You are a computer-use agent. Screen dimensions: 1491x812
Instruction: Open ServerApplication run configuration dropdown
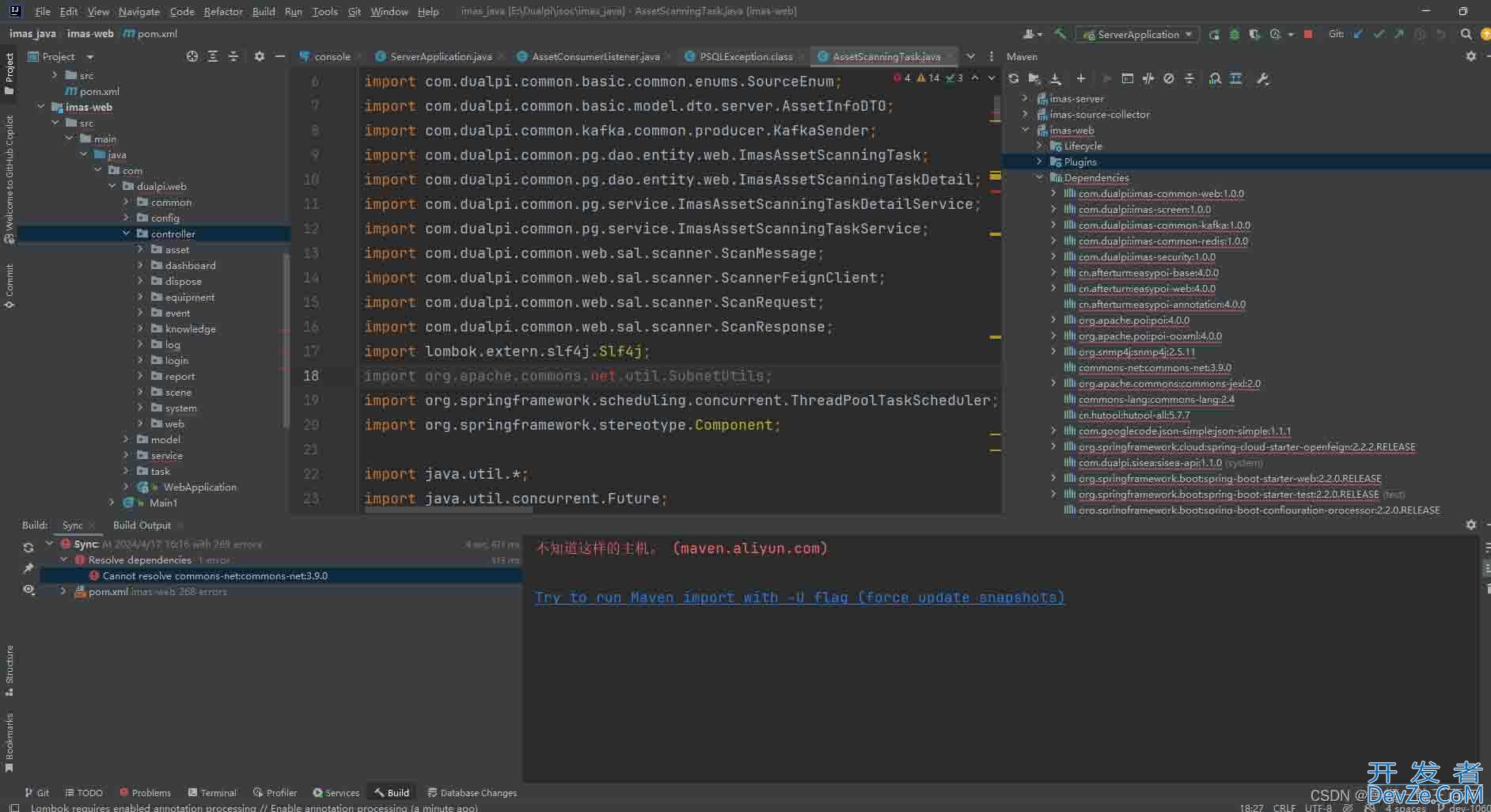point(1137,34)
